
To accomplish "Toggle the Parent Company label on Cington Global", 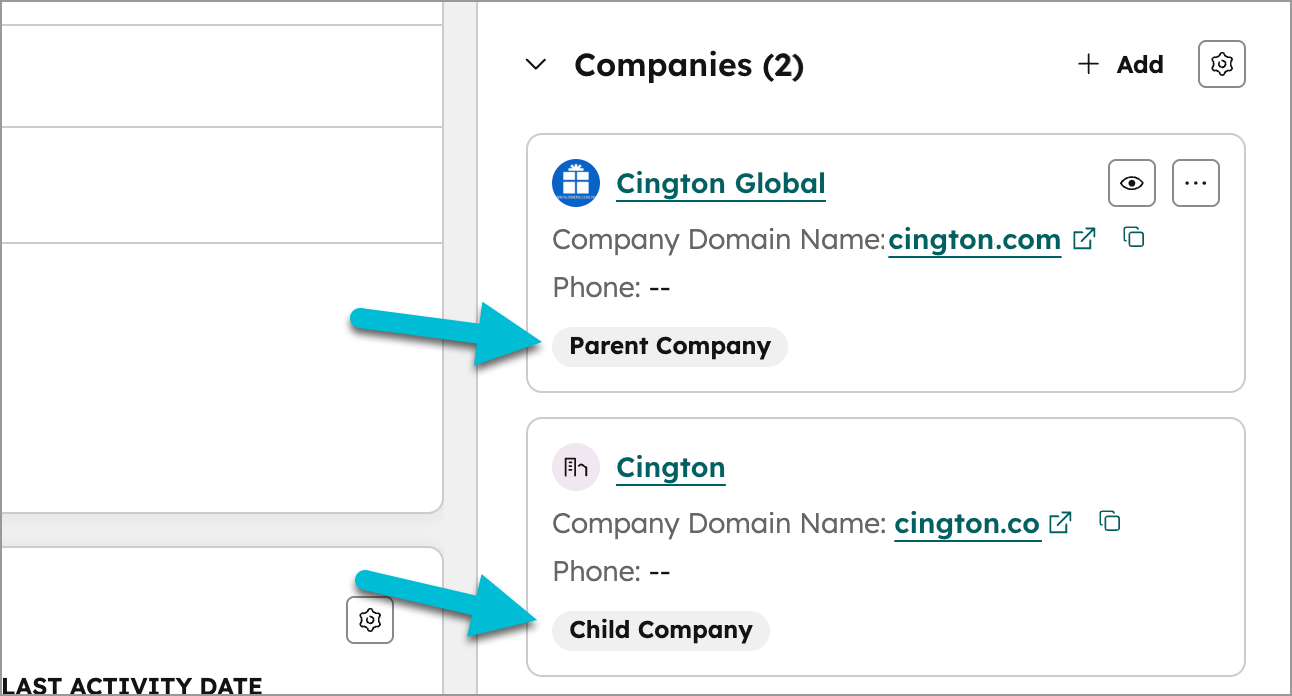I will [669, 345].
